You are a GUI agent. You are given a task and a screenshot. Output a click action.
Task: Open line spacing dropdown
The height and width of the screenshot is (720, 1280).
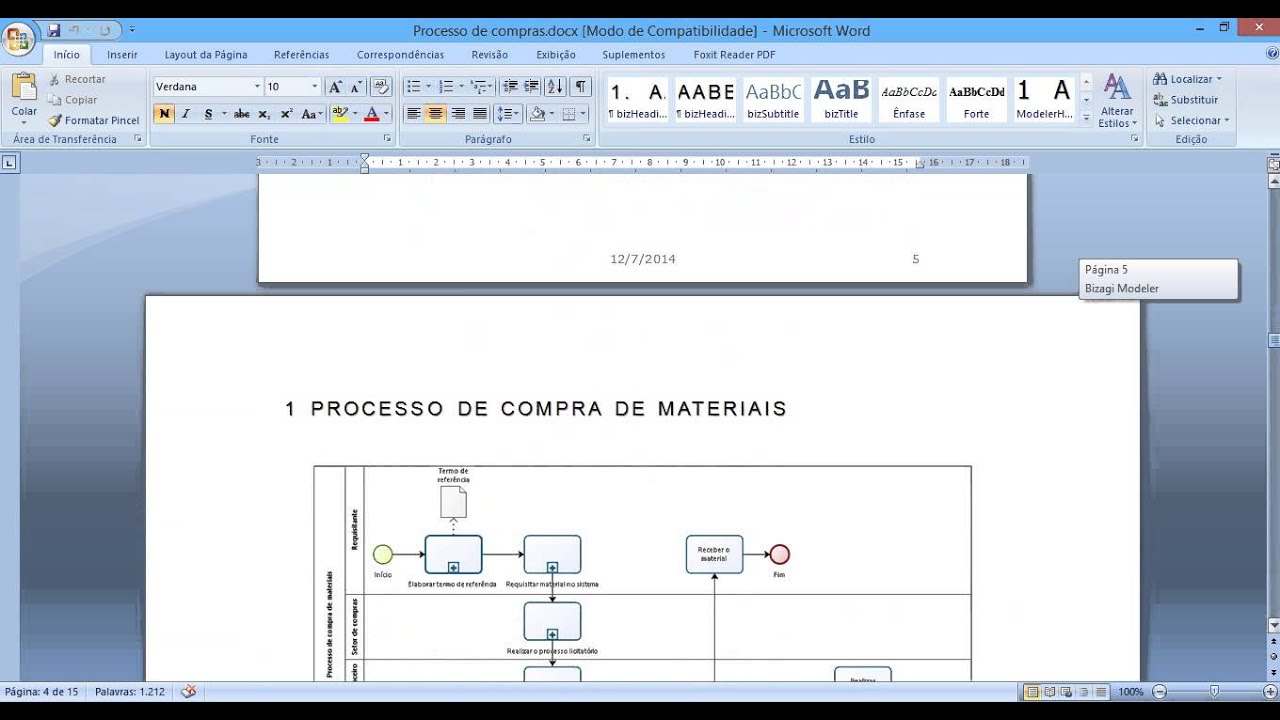[508, 114]
